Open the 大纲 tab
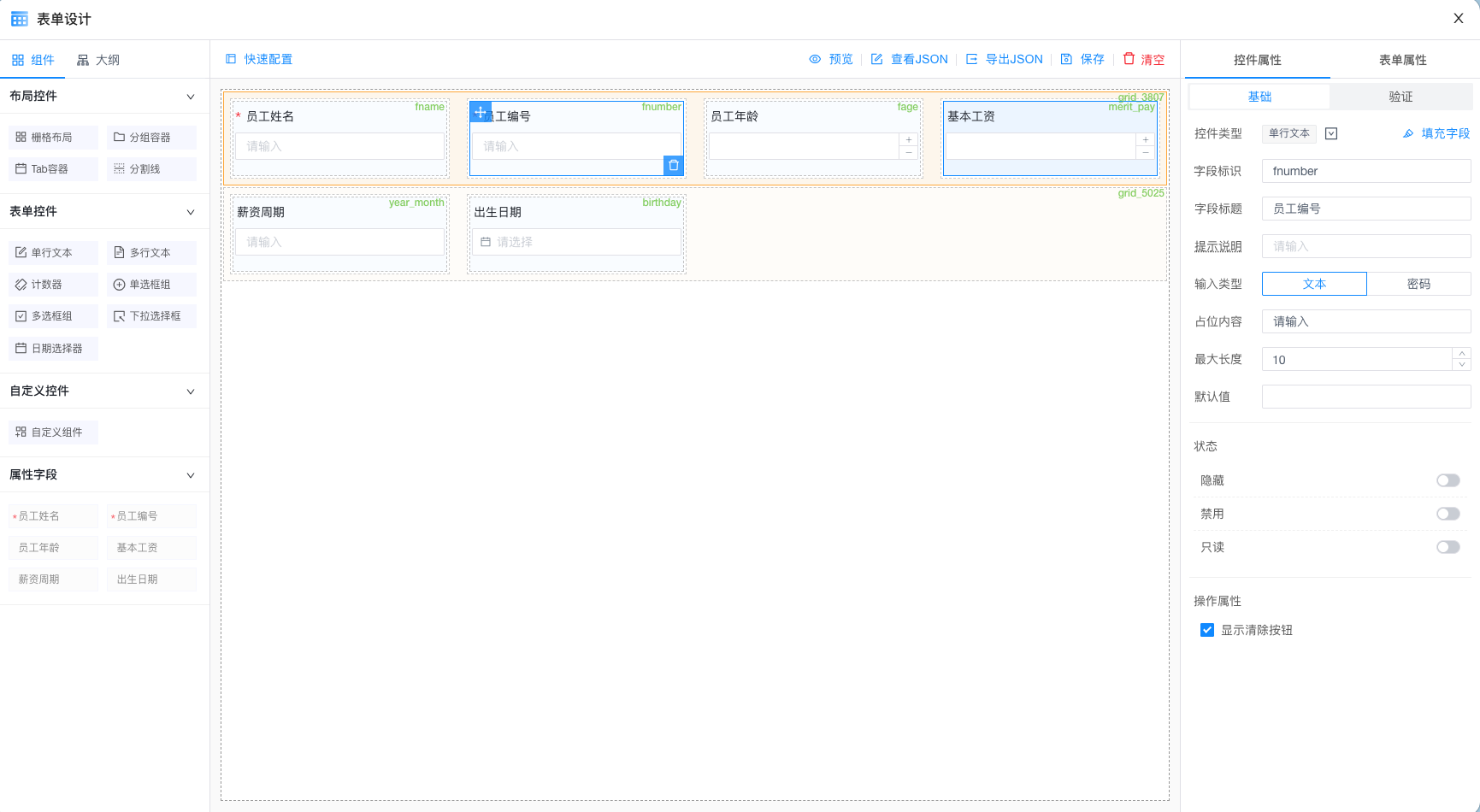Viewport: 1480px width, 812px height. coord(98,60)
